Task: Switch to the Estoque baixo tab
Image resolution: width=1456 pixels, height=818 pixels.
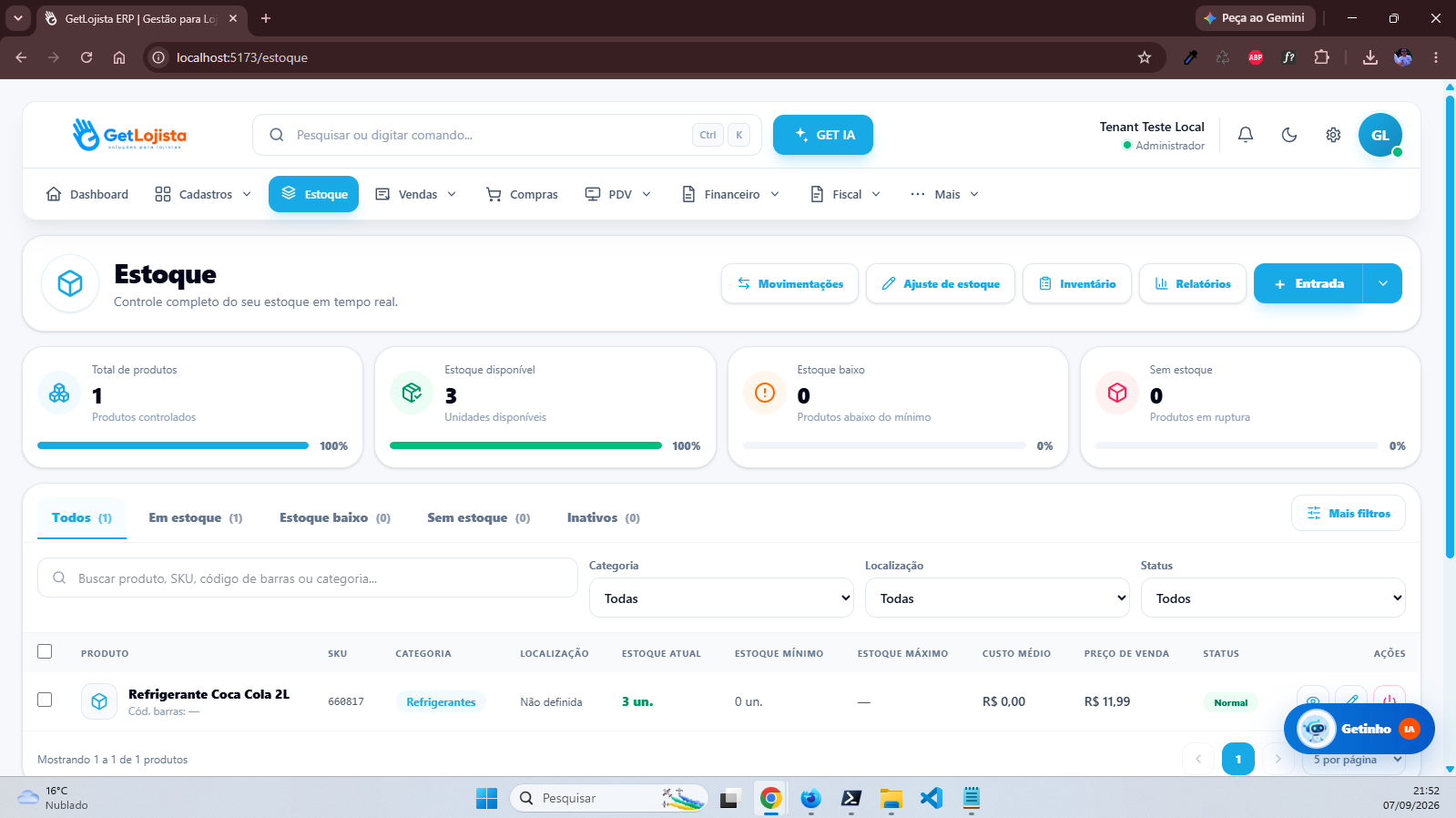Action: [335, 517]
